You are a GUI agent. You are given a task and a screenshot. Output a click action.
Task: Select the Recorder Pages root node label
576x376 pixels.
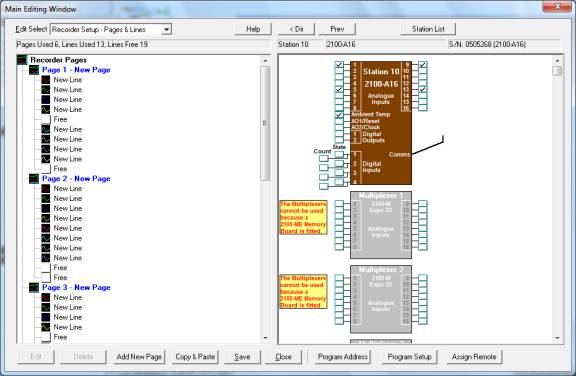[58, 60]
